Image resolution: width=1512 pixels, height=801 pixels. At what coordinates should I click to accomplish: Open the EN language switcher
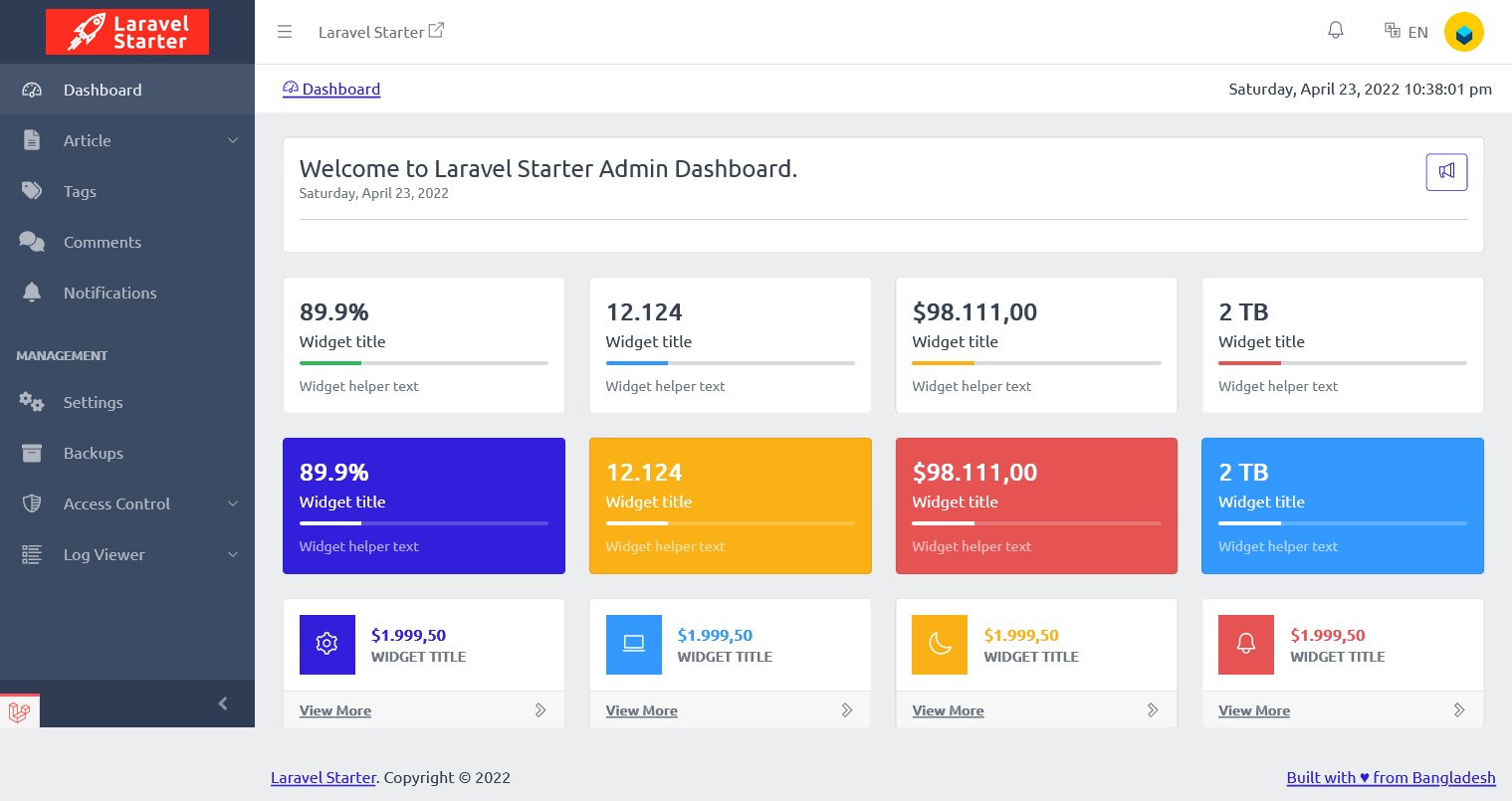[1406, 32]
